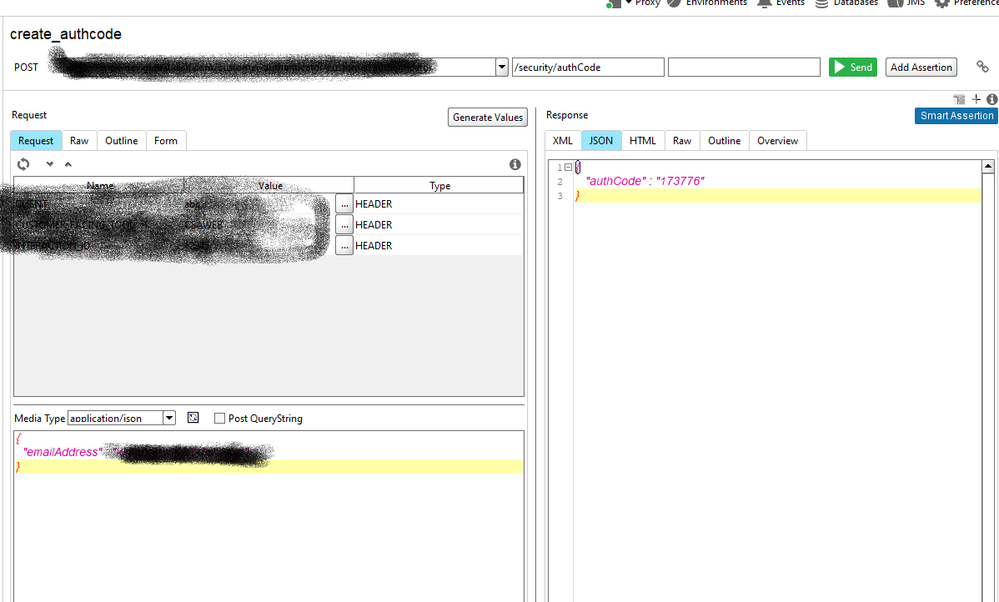Open the Databases toolbar item
999x602 pixels.
[847, 3]
